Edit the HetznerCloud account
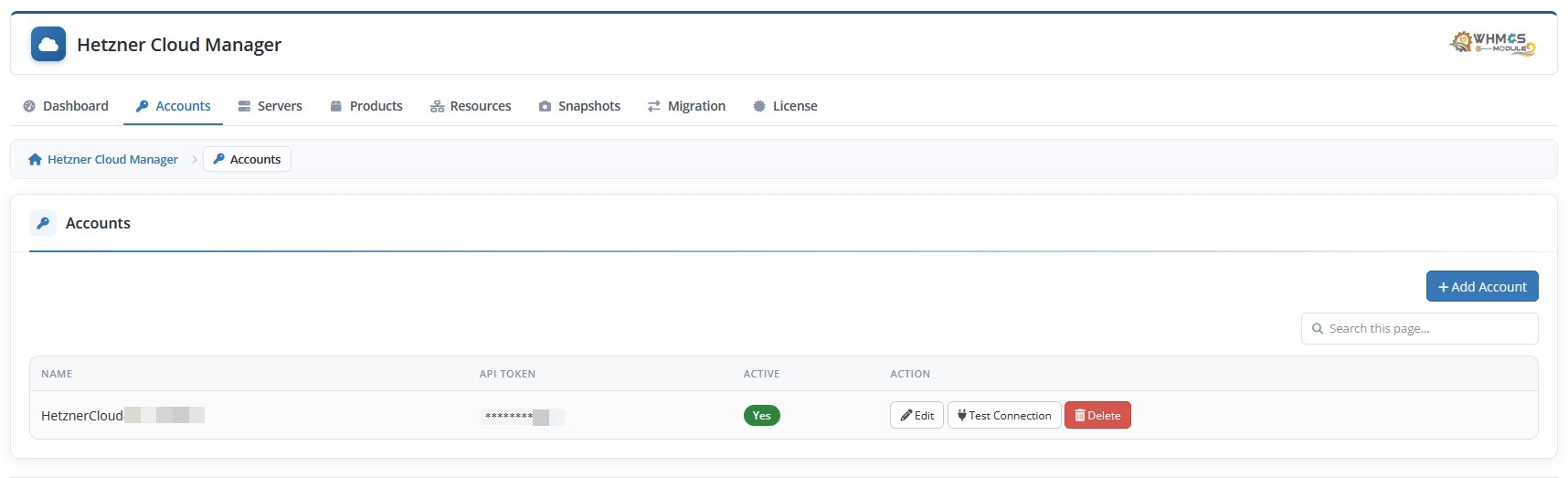The height and width of the screenshot is (478, 1568). coord(916,415)
